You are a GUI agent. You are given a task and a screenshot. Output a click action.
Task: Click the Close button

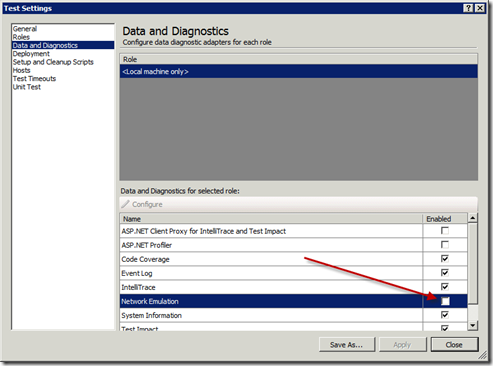click(x=454, y=345)
